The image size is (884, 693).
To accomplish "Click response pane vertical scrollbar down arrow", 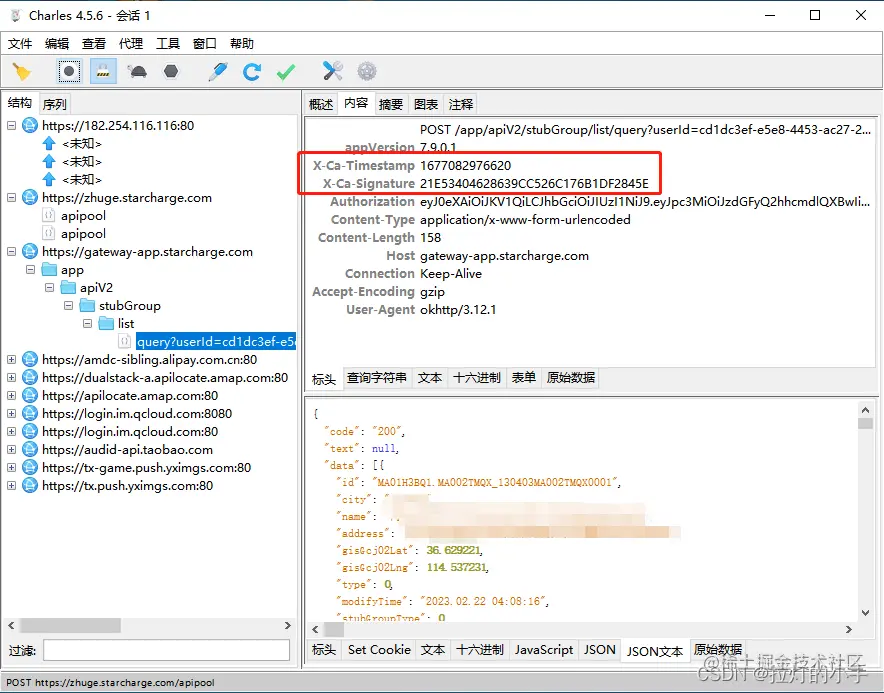I will pyautogui.click(x=865, y=613).
